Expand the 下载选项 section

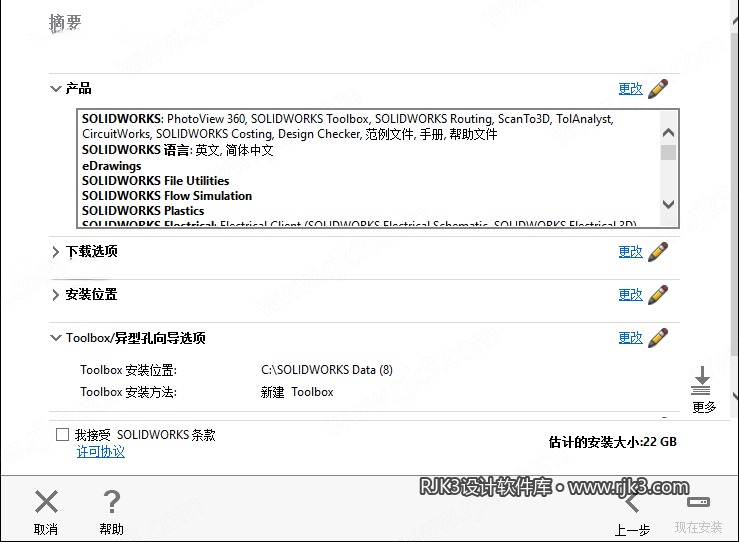[x=56, y=252]
